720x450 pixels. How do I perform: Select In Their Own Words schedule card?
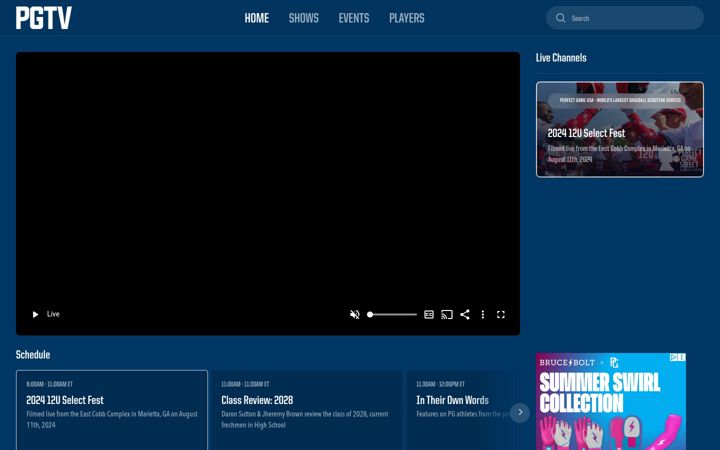(x=461, y=410)
